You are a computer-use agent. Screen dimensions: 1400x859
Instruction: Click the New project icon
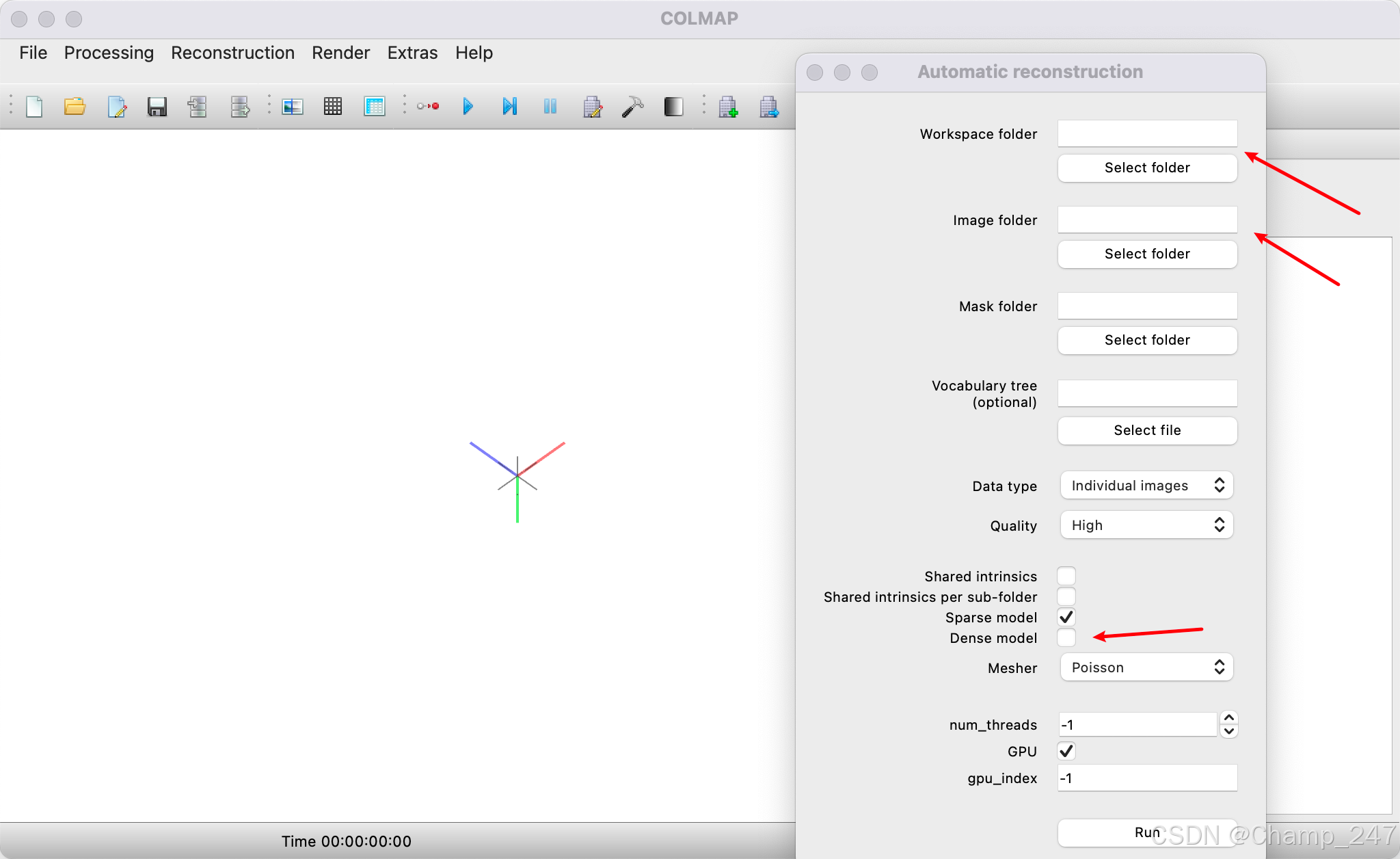pyautogui.click(x=34, y=107)
